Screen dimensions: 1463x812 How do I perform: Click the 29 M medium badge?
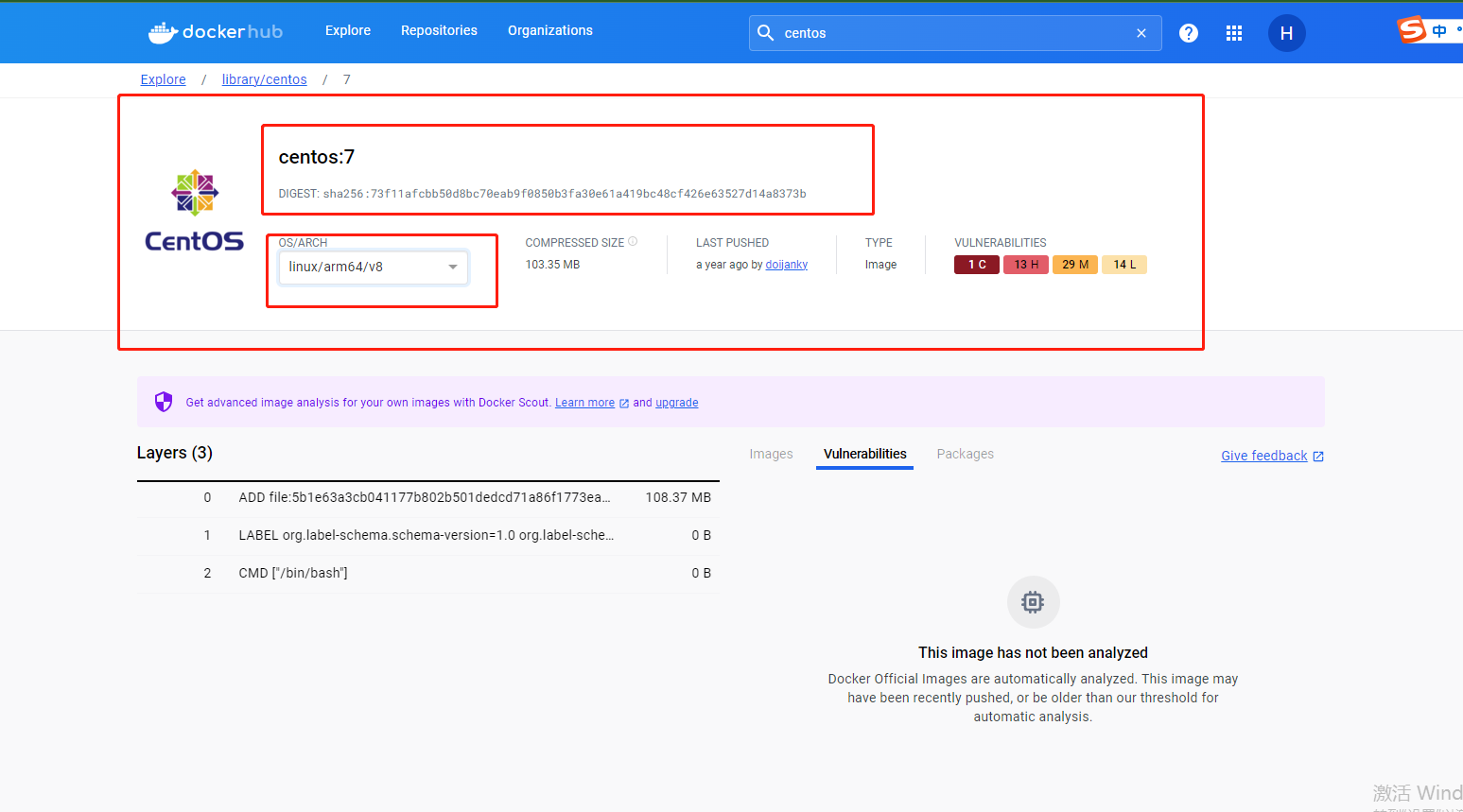[x=1075, y=265]
